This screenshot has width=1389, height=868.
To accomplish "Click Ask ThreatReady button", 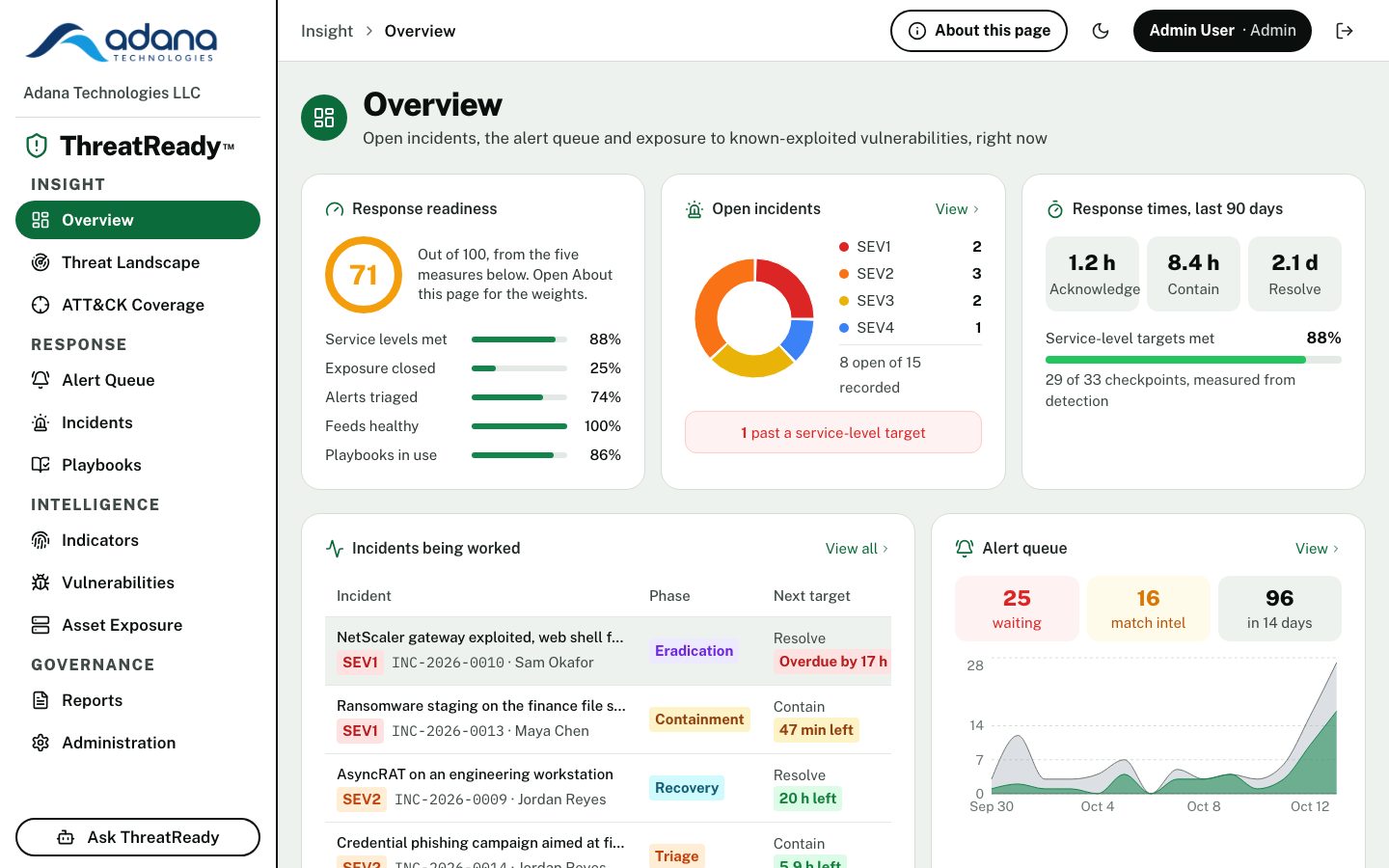I will coord(138,837).
